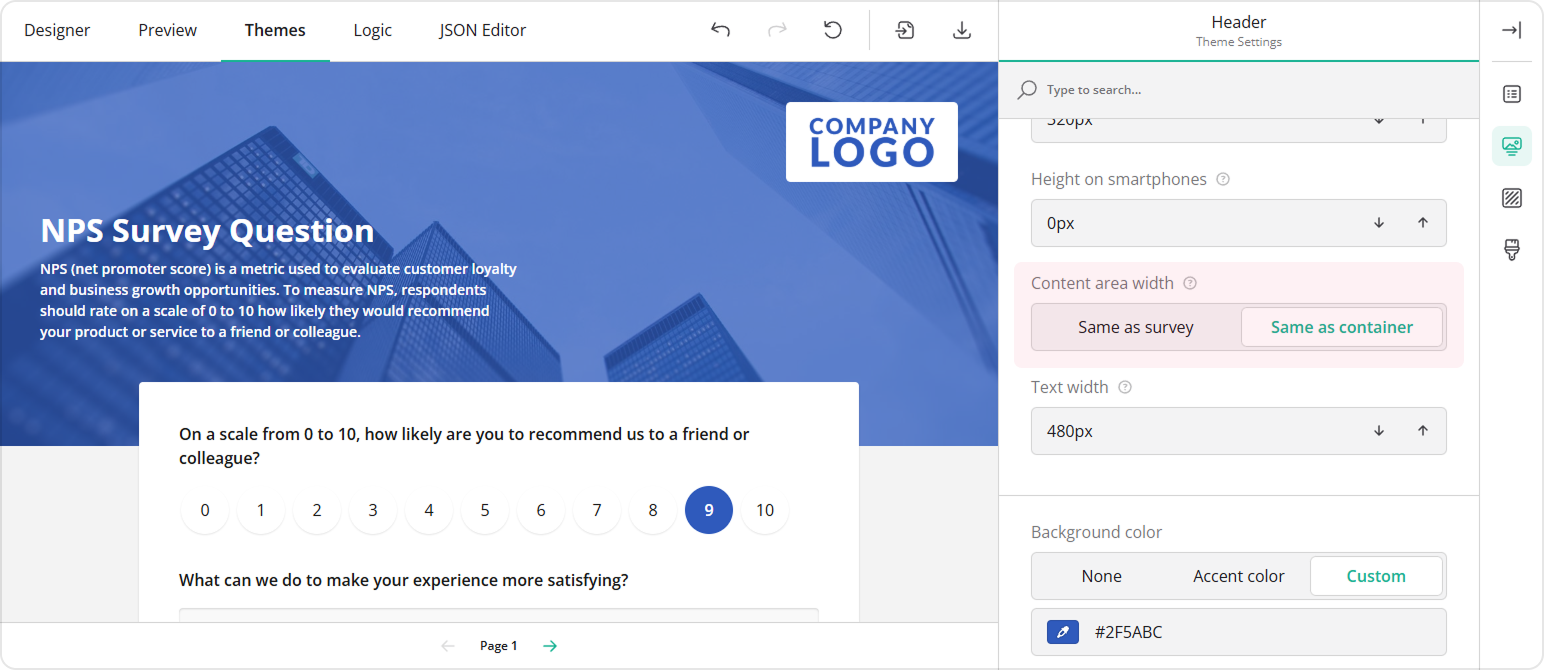The image size is (1544, 670).
Task: Reset the theme using the reset icon
Action: [833, 30]
